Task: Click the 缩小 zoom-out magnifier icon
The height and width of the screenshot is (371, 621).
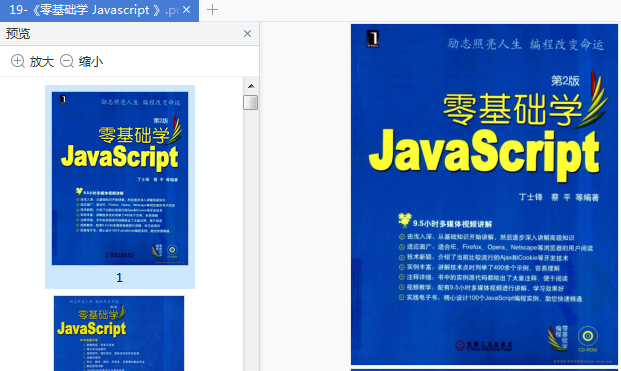Action: 67,61
